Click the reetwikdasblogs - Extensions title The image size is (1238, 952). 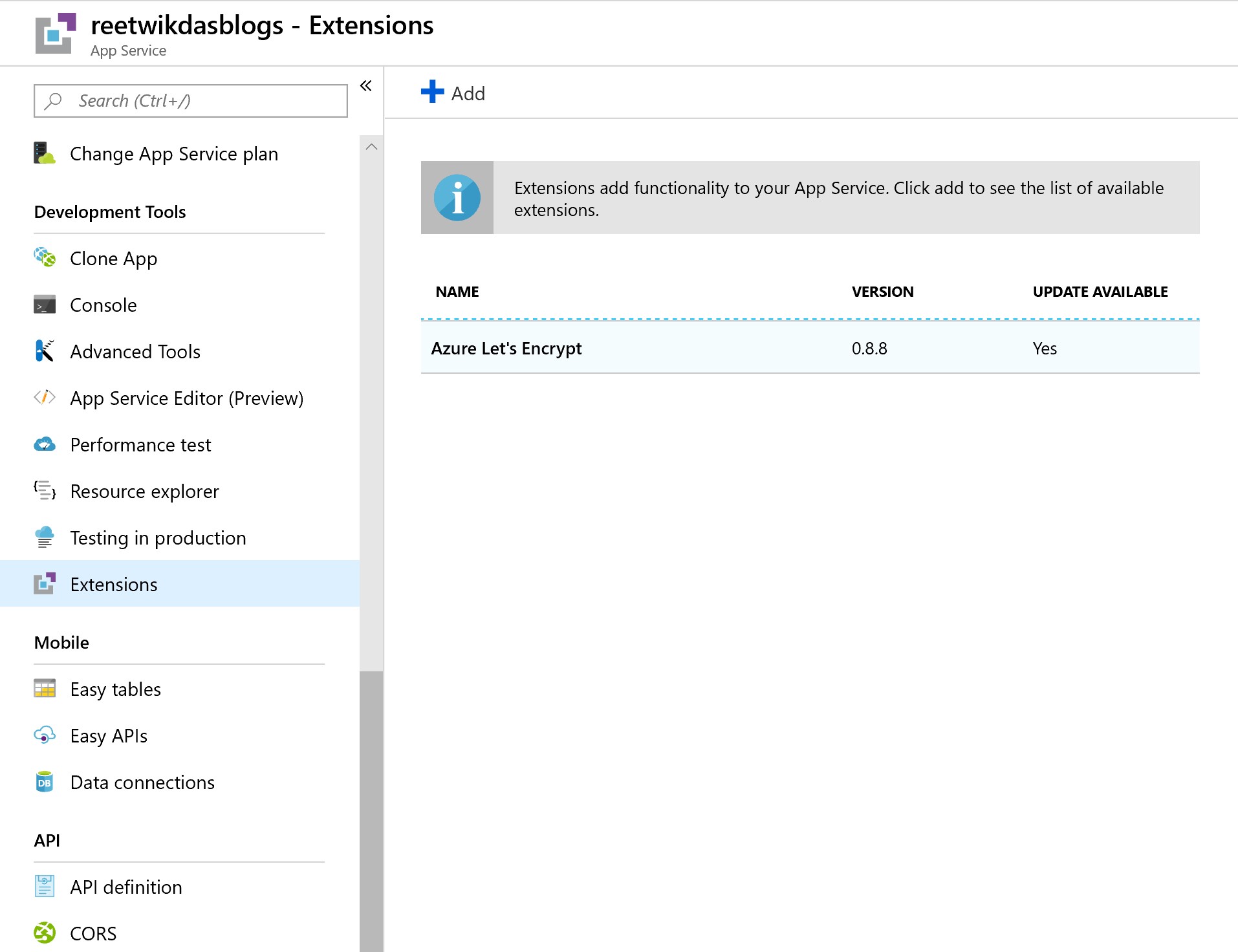tap(262, 26)
